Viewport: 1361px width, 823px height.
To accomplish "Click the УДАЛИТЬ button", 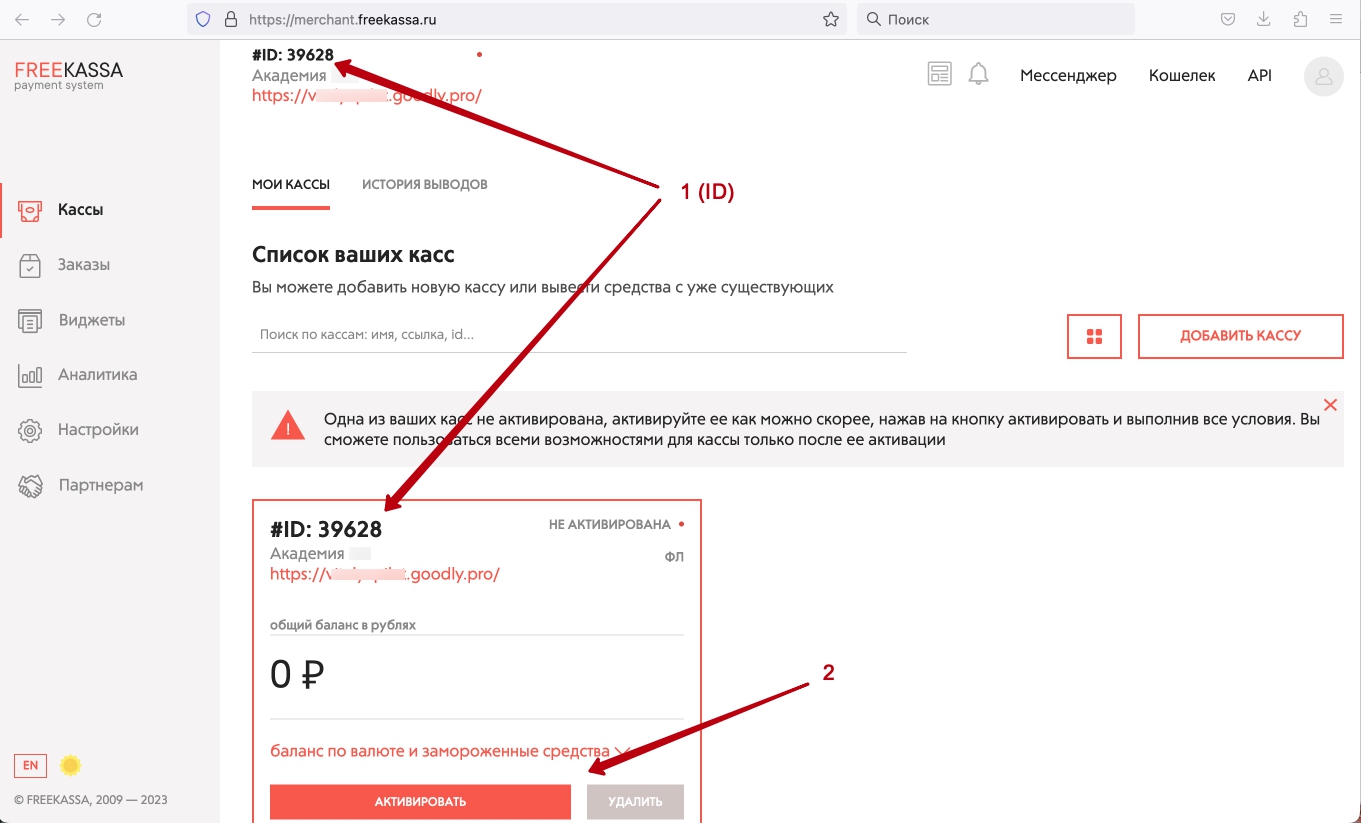I will [635, 802].
